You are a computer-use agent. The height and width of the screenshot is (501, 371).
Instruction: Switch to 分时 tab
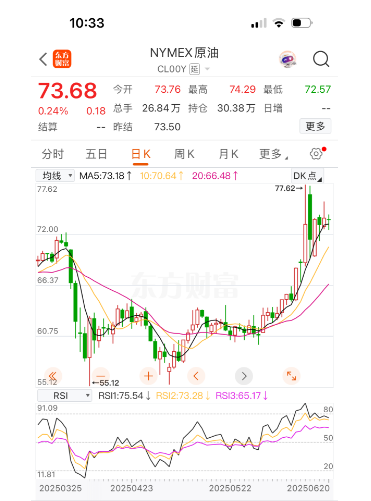click(x=53, y=154)
